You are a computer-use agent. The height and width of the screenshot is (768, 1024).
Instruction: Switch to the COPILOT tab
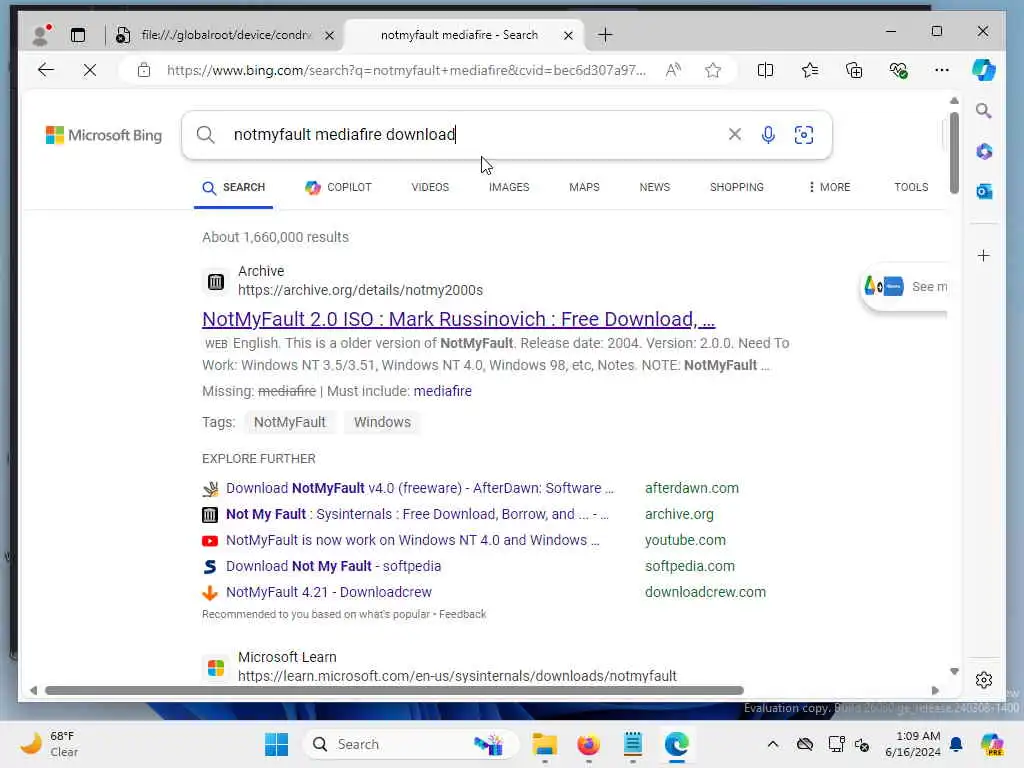coord(338,187)
